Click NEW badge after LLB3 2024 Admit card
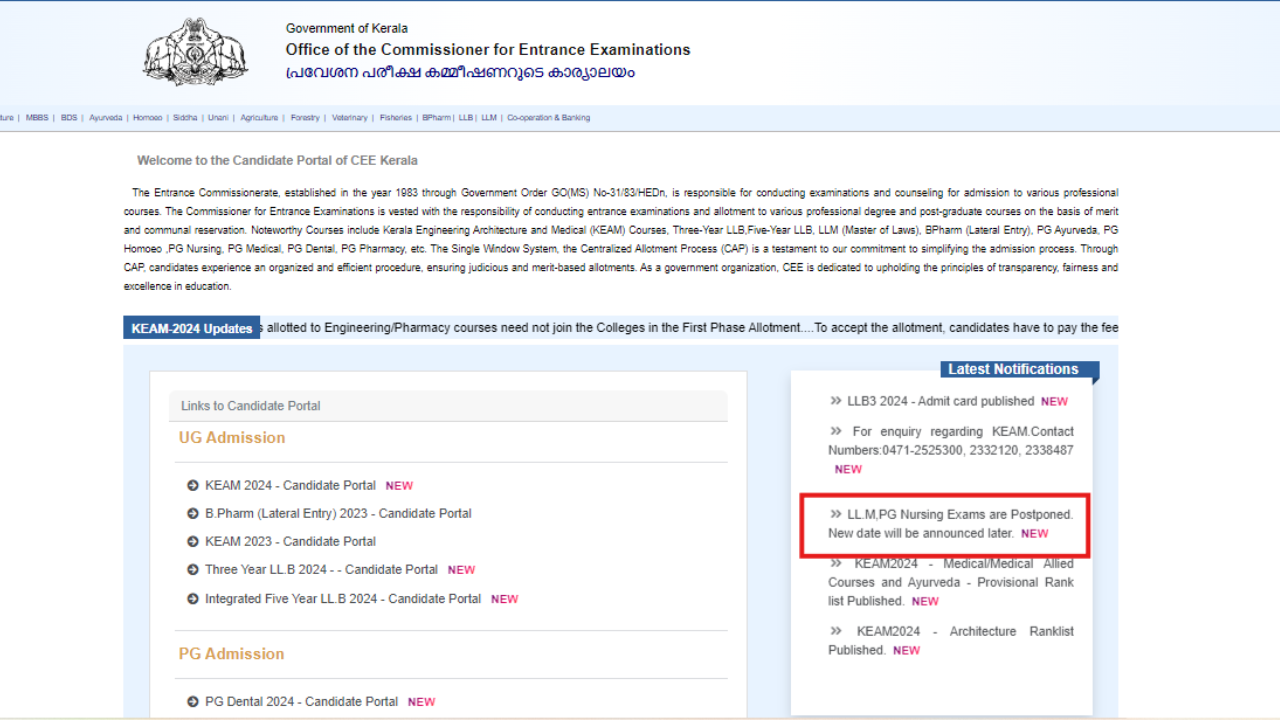1280x720 pixels. click(1054, 402)
